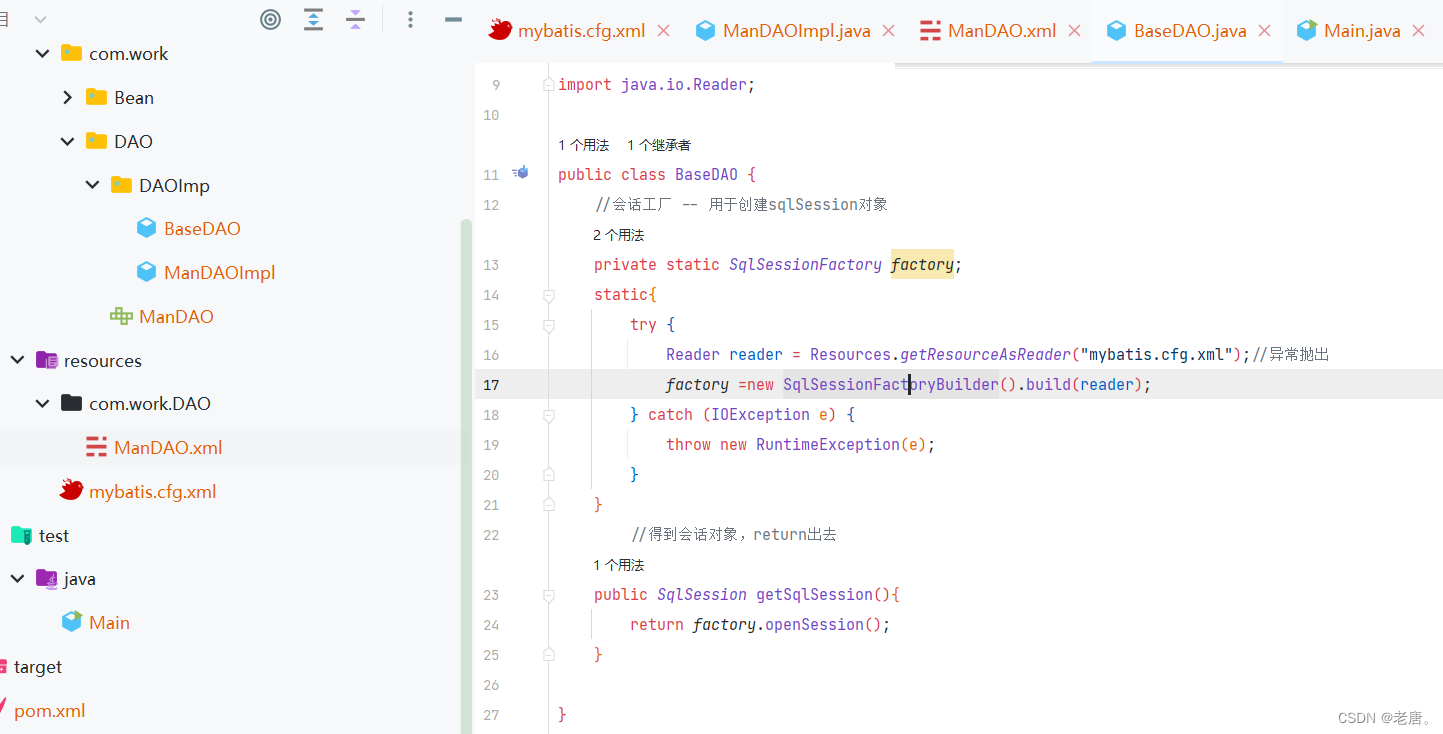
Task: Close the BaseDAO.java tab
Action: click(x=1264, y=31)
